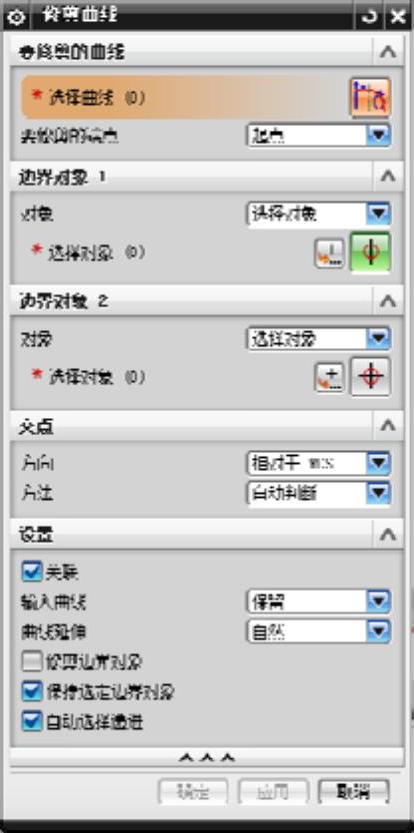Click the 选择曲线 (0) selection field

tap(185, 98)
